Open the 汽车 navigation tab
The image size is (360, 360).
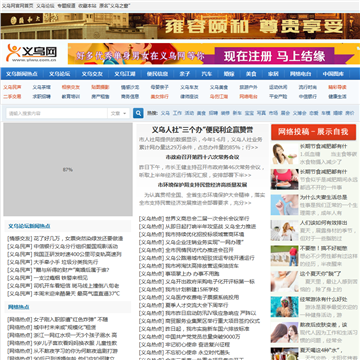pyautogui.click(x=207, y=74)
